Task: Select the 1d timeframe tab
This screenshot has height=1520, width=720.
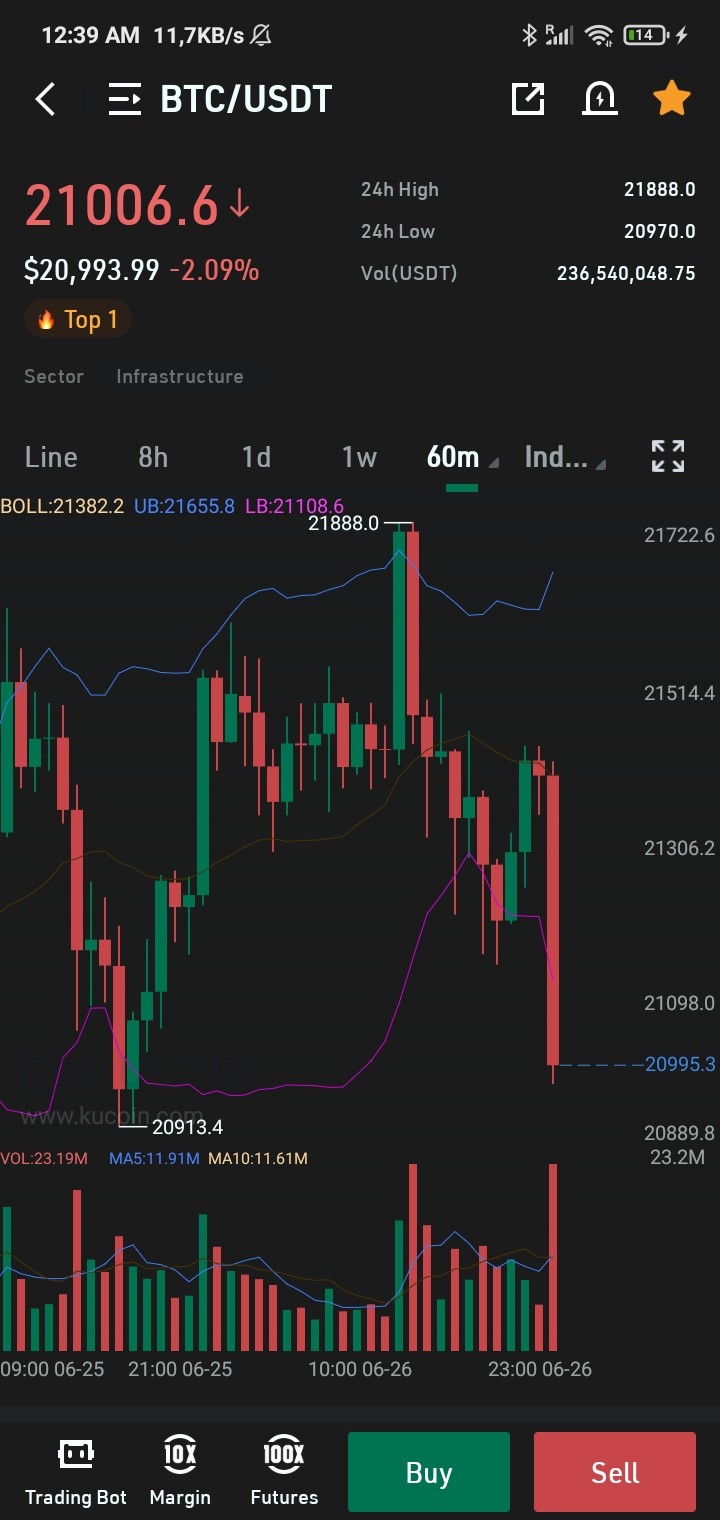Action: pos(256,457)
